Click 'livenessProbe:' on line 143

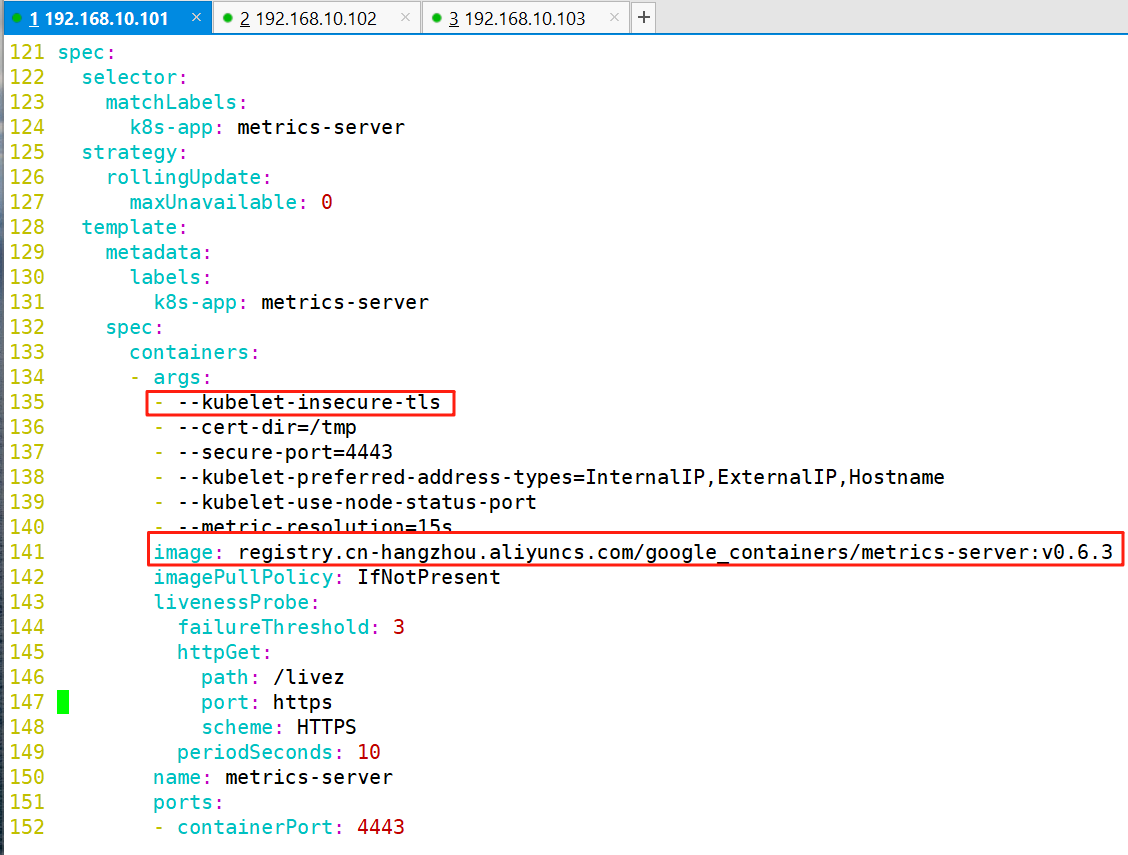(236, 603)
